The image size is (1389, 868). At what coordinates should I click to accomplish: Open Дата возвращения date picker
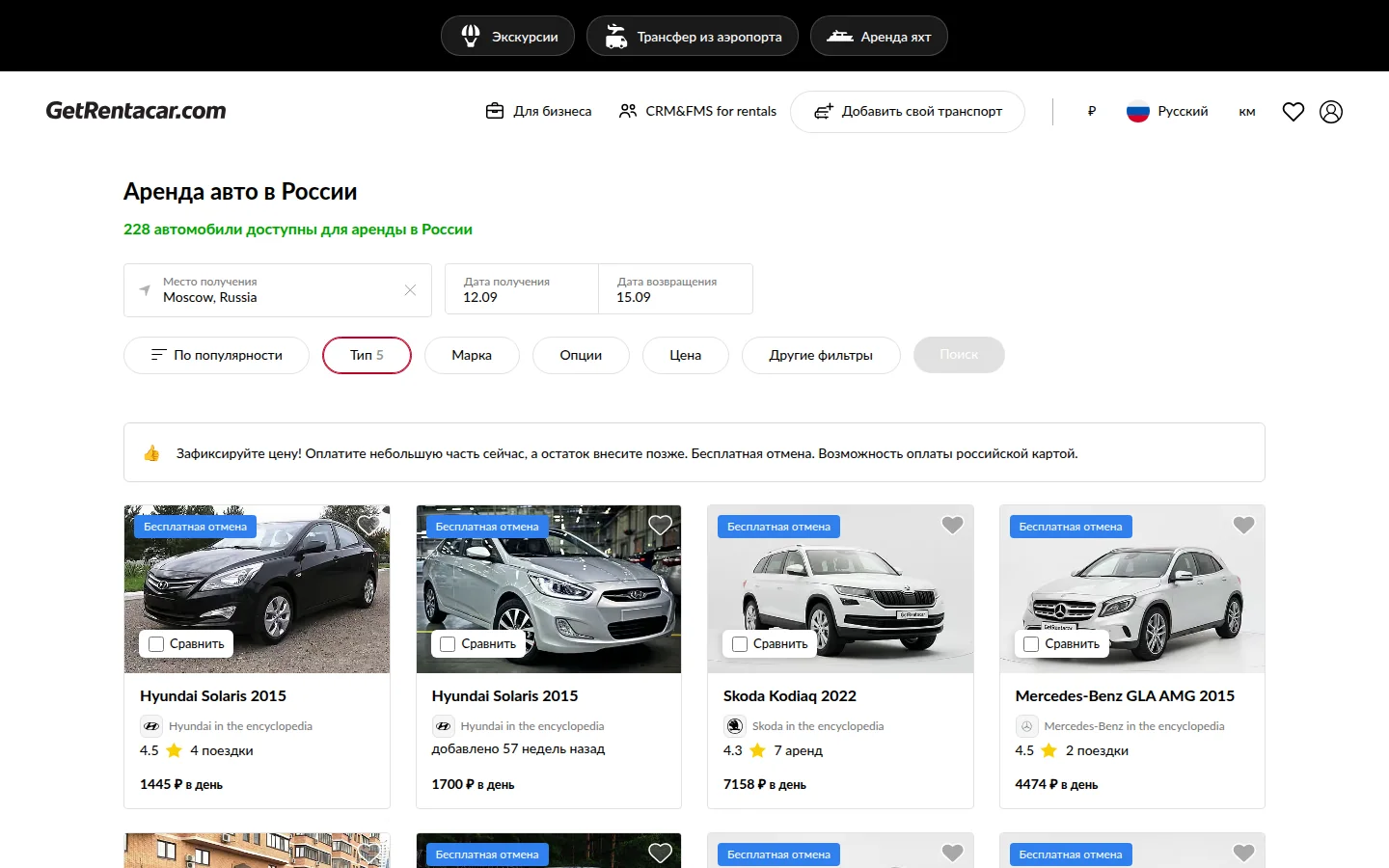(675, 289)
